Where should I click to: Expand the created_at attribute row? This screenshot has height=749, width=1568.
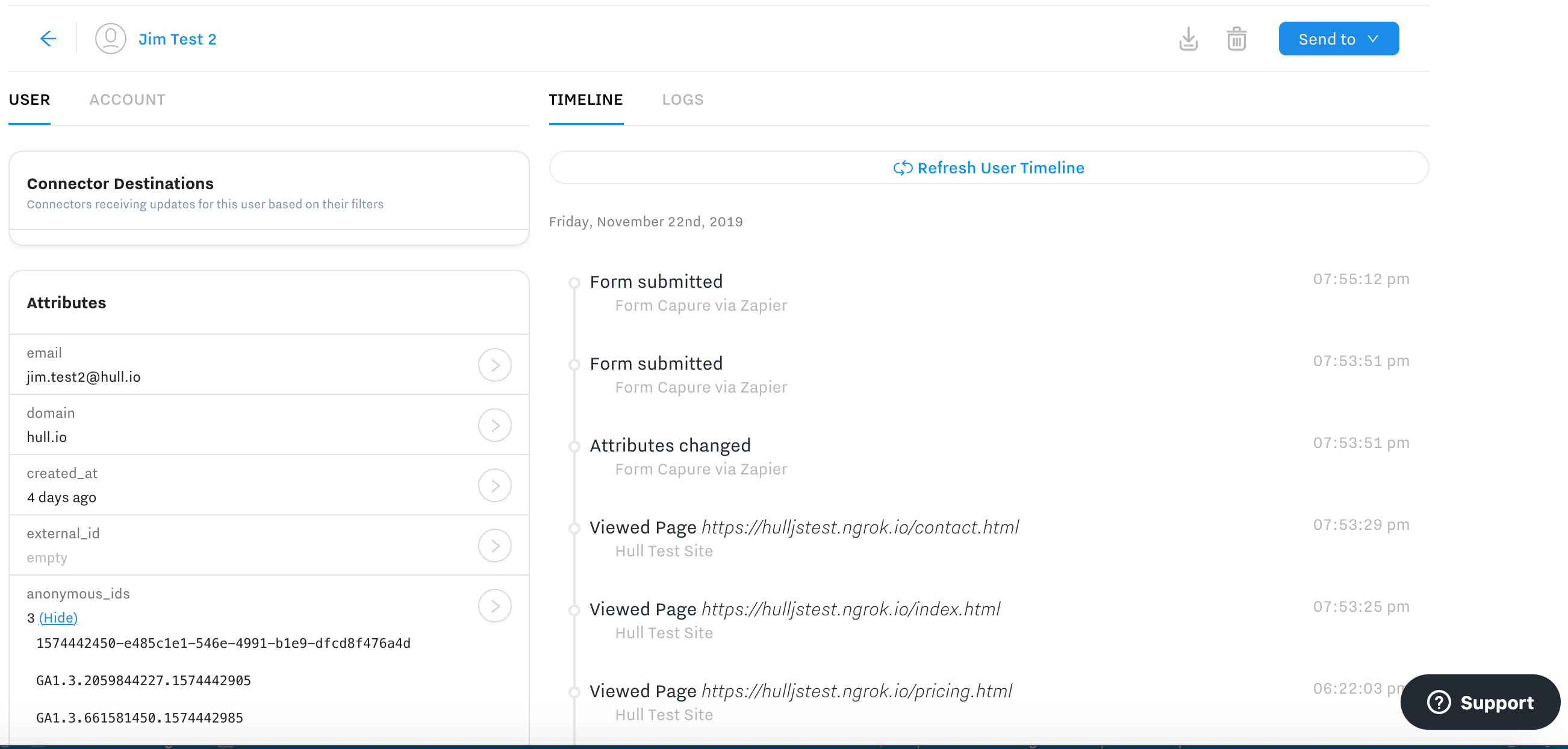pos(495,485)
